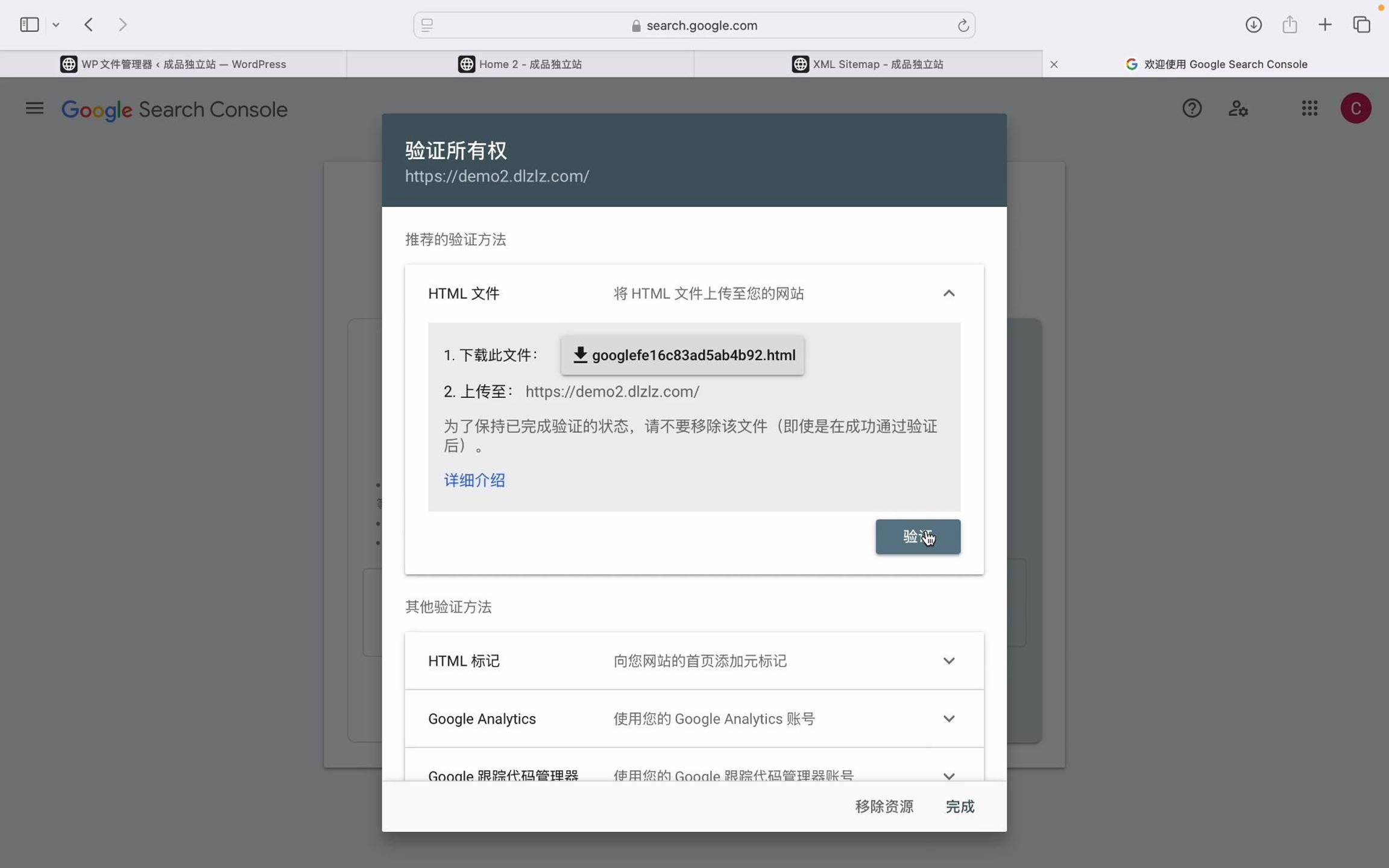This screenshot has width=1389, height=868.
Task: Select the Google Search Console tab
Action: pos(1216,64)
